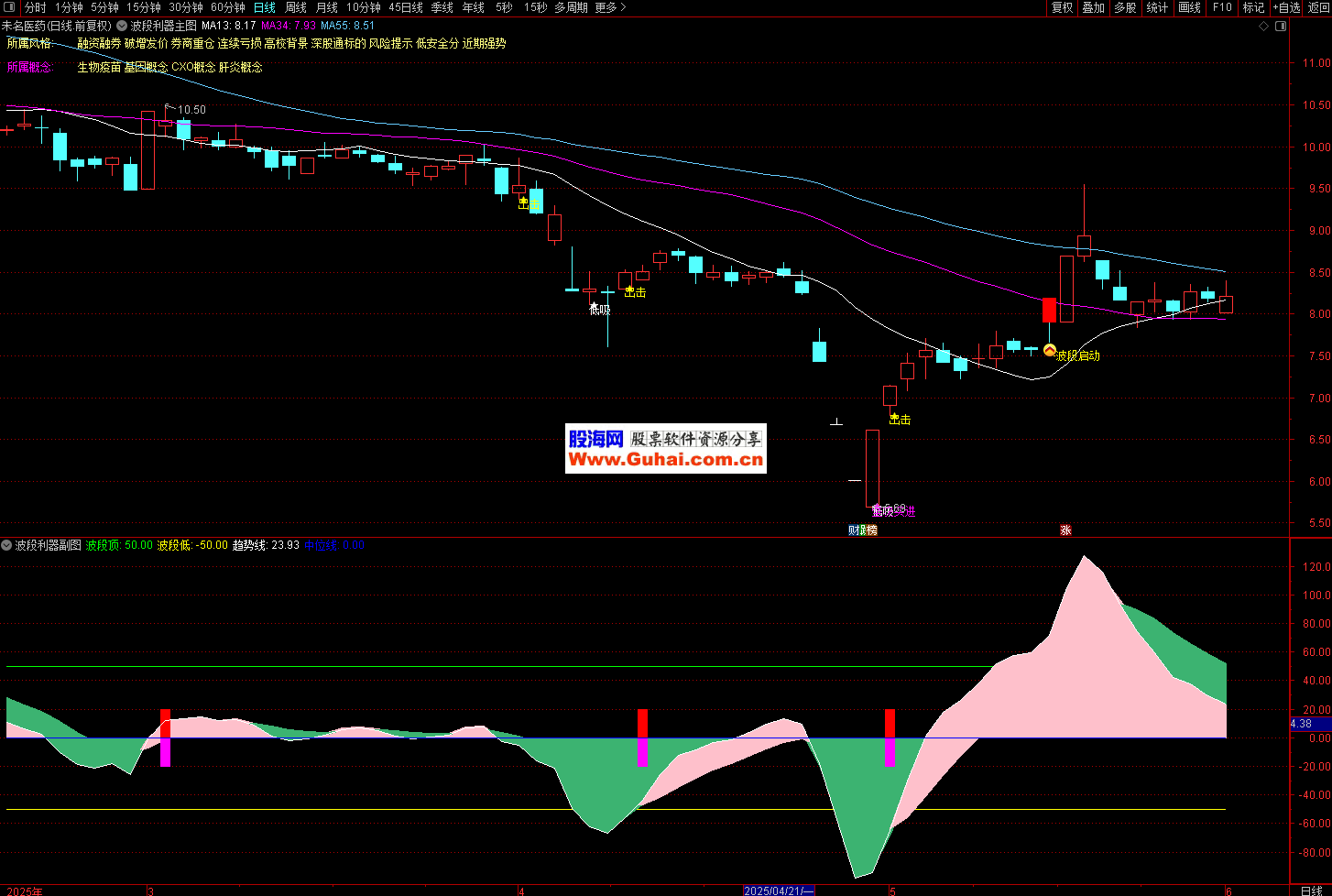Select the 1分钟 period

69,7
